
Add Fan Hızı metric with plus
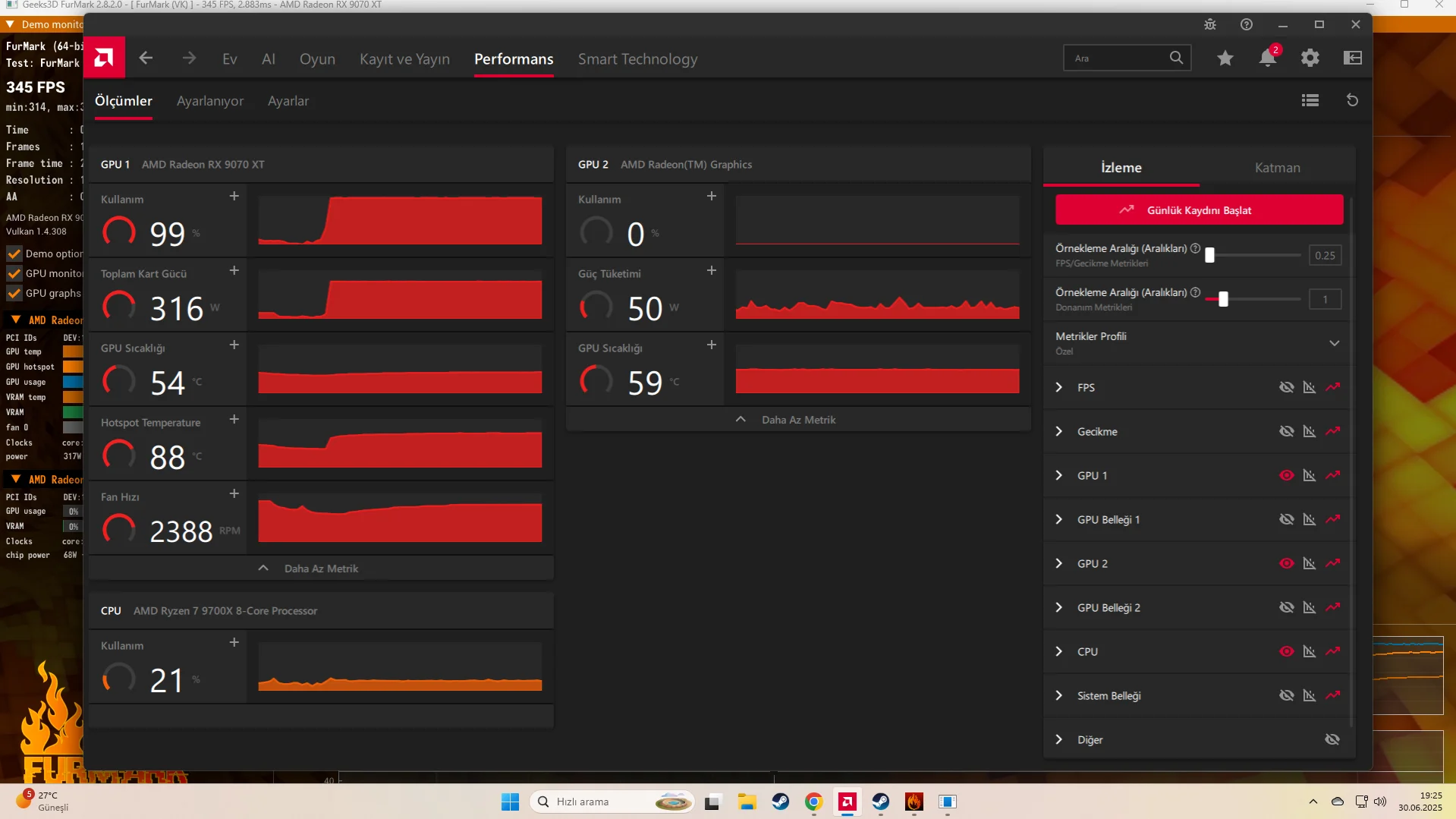[x=234, y=493]
